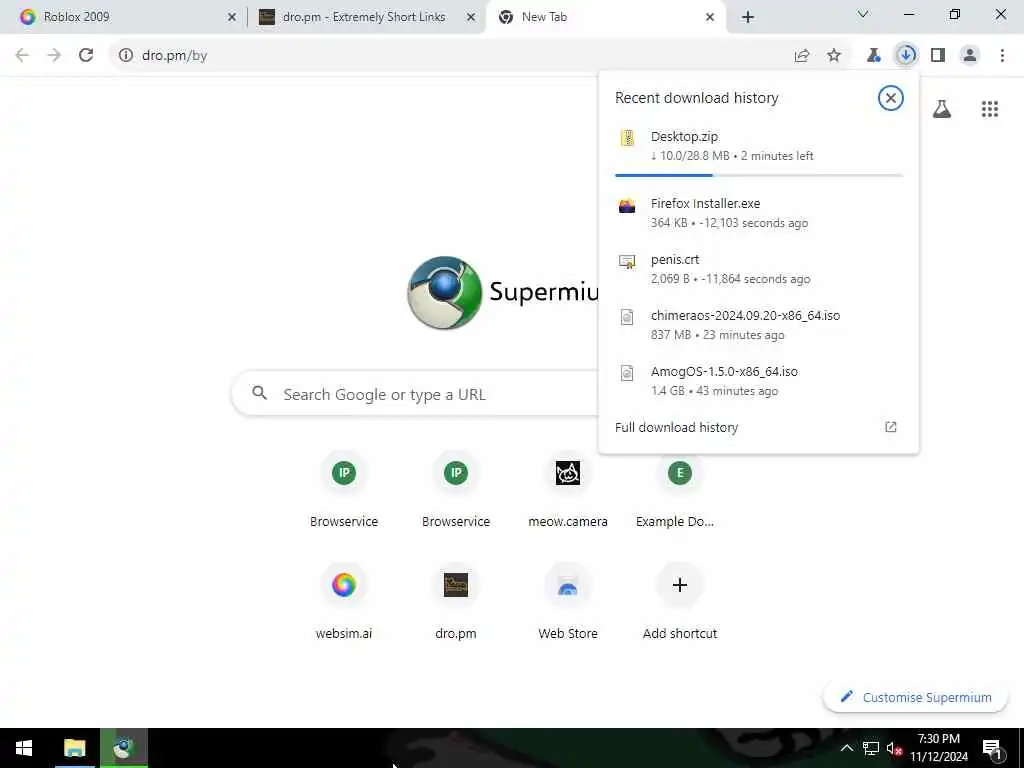Close the dro.pm tab
Viewport: 1024px width, 768px height.
471,18
